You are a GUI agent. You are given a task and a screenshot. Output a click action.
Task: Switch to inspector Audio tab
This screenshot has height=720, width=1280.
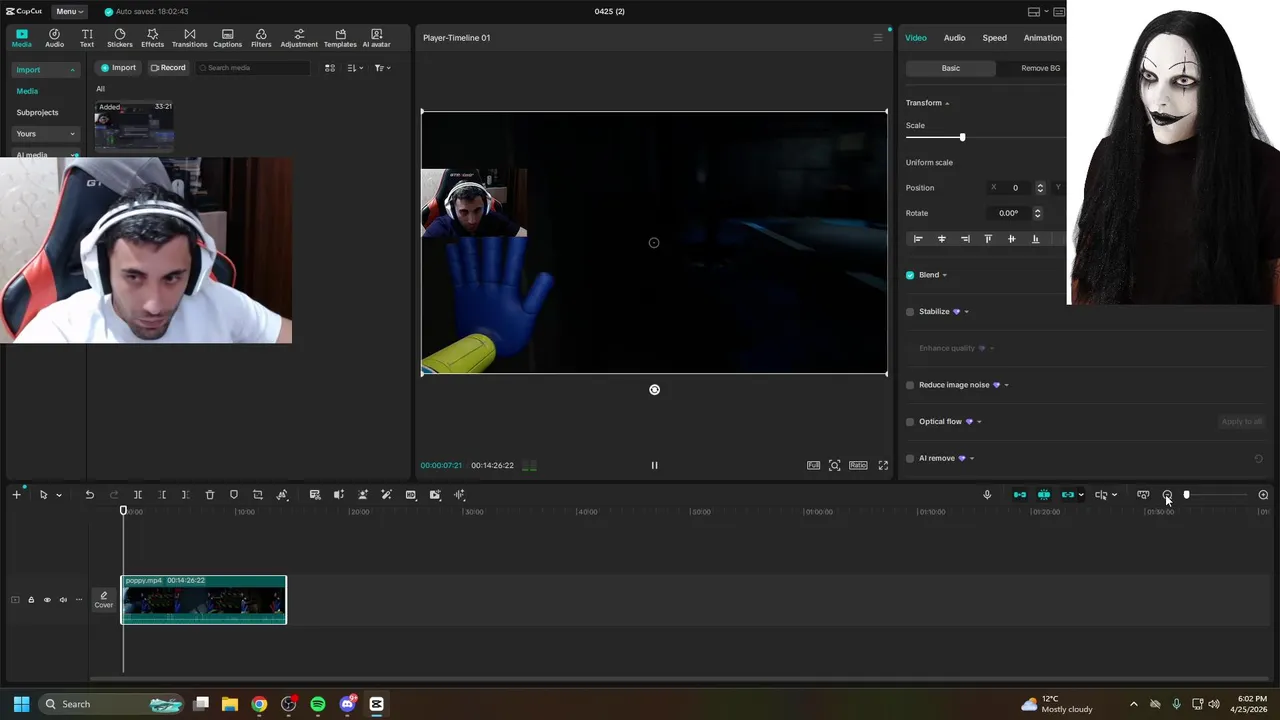pyautogui.click(x=954, y=38)
